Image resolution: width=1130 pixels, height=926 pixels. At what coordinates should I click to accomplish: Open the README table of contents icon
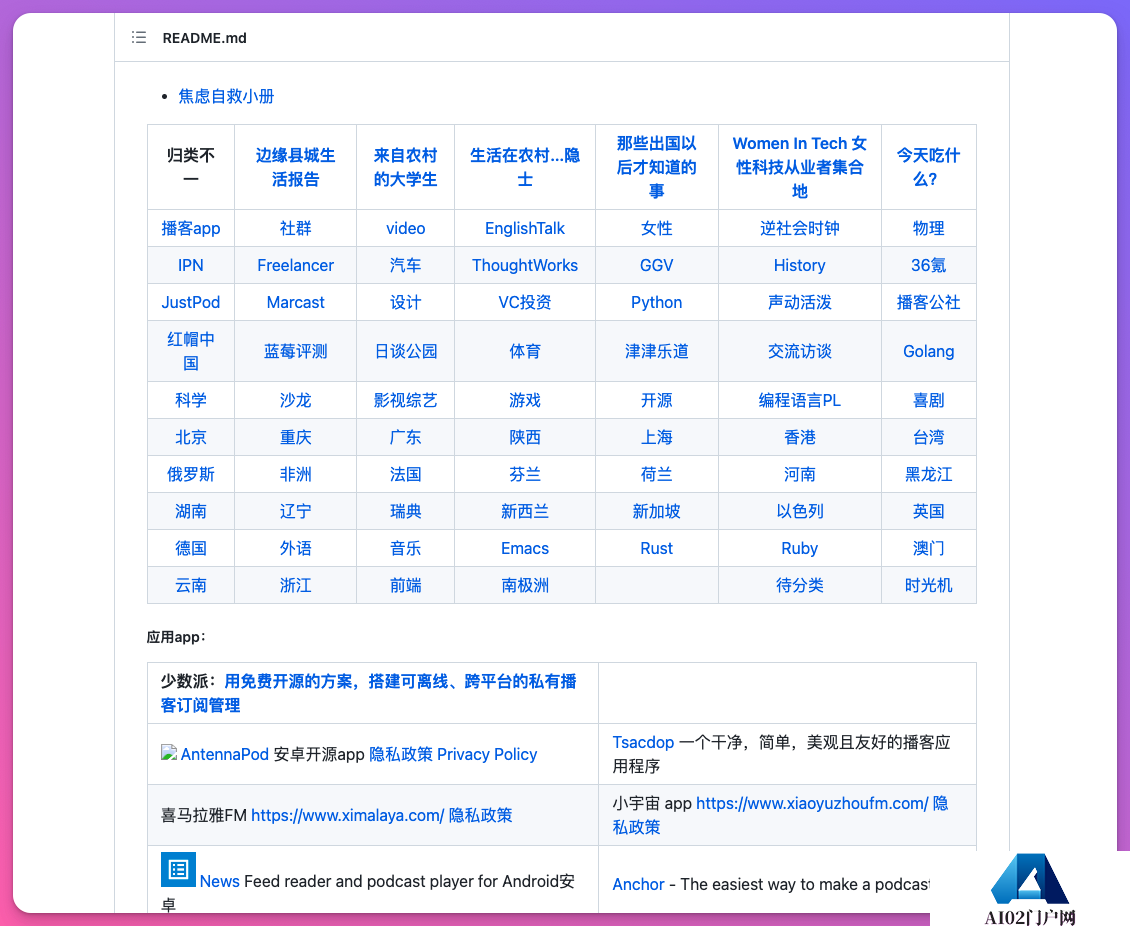pos(139,37)
